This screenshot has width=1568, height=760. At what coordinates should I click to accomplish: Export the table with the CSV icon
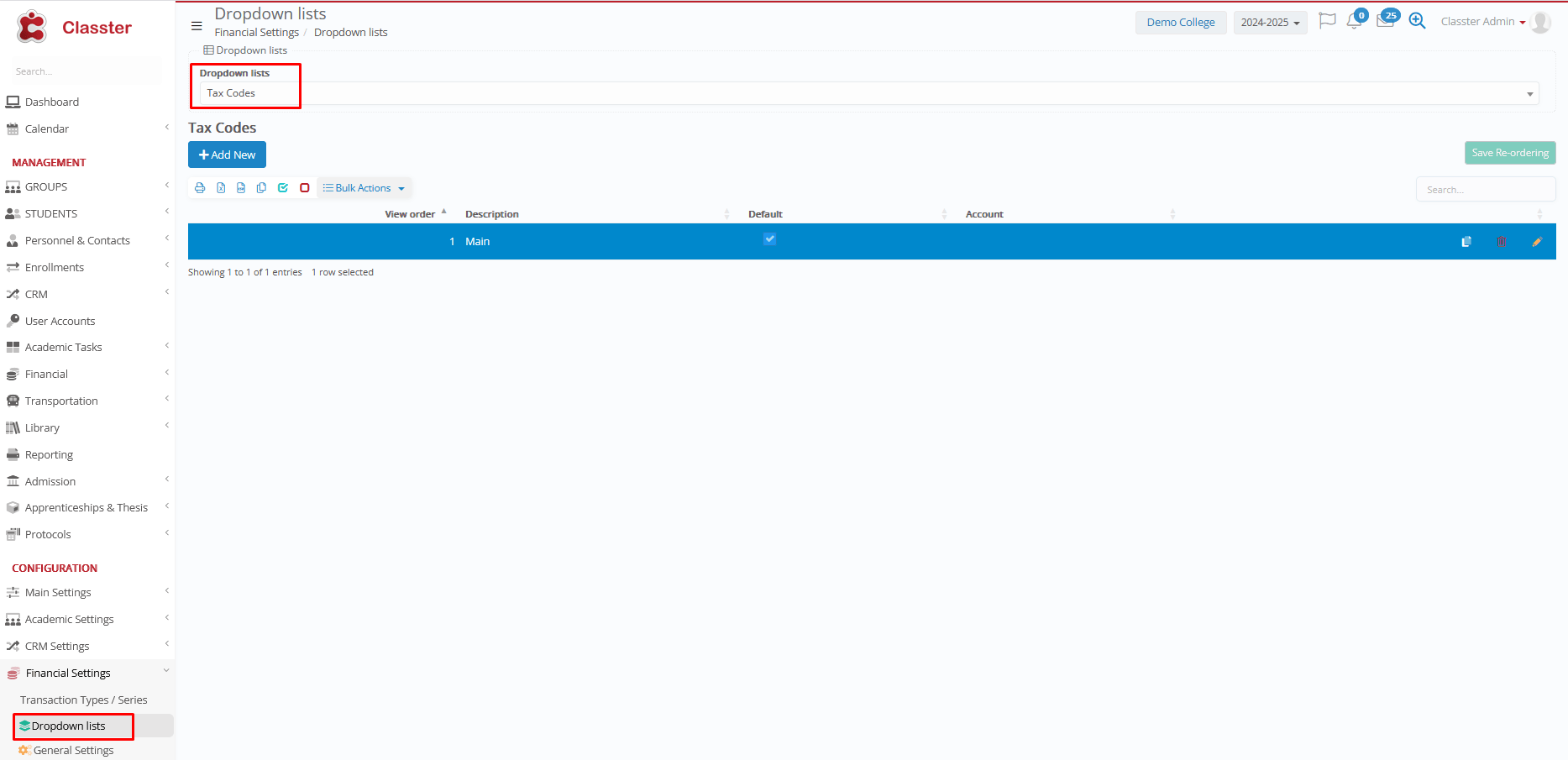click(x=241, y=188)
